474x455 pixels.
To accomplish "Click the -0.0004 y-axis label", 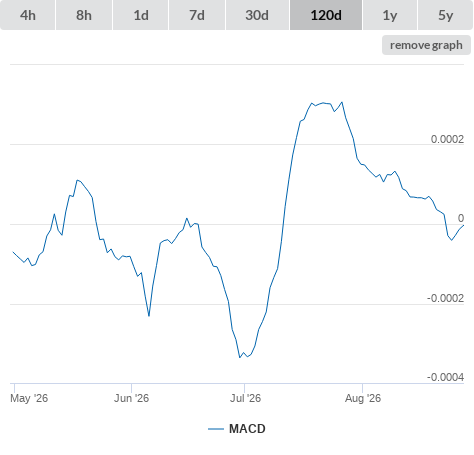I will coord(445,377).
